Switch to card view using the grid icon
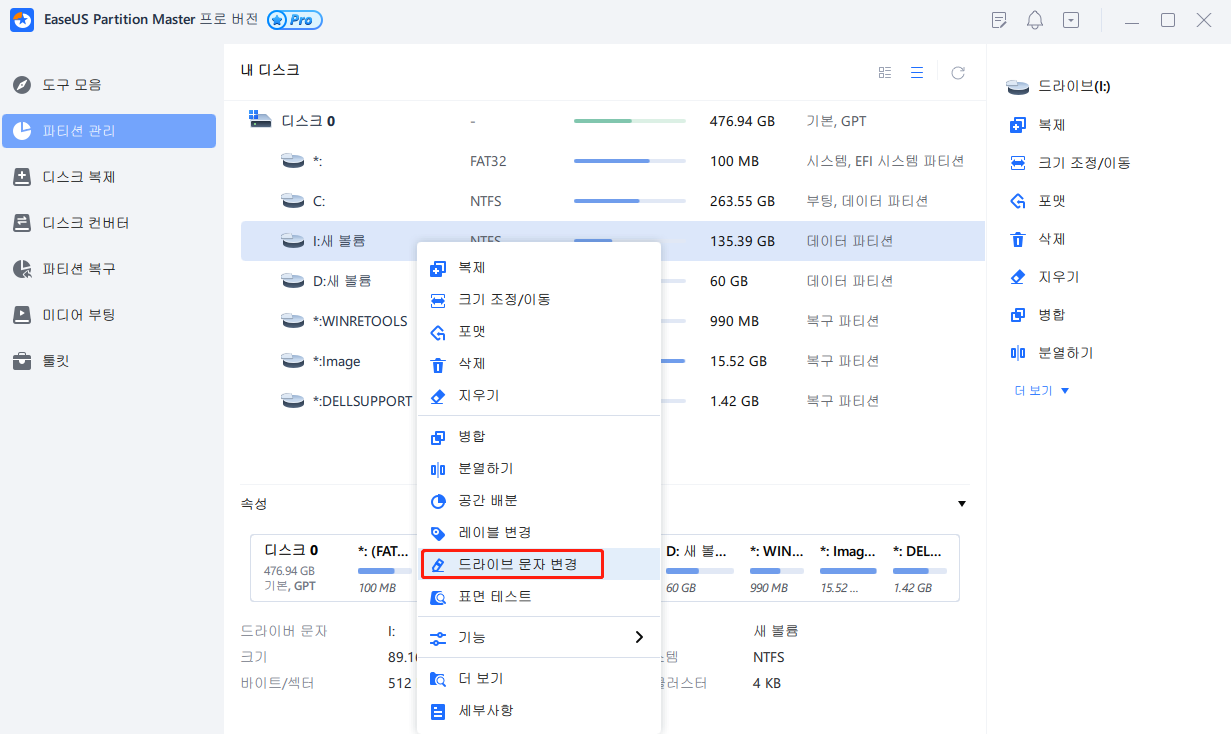The image size is (1231, 734). point(884,72)
